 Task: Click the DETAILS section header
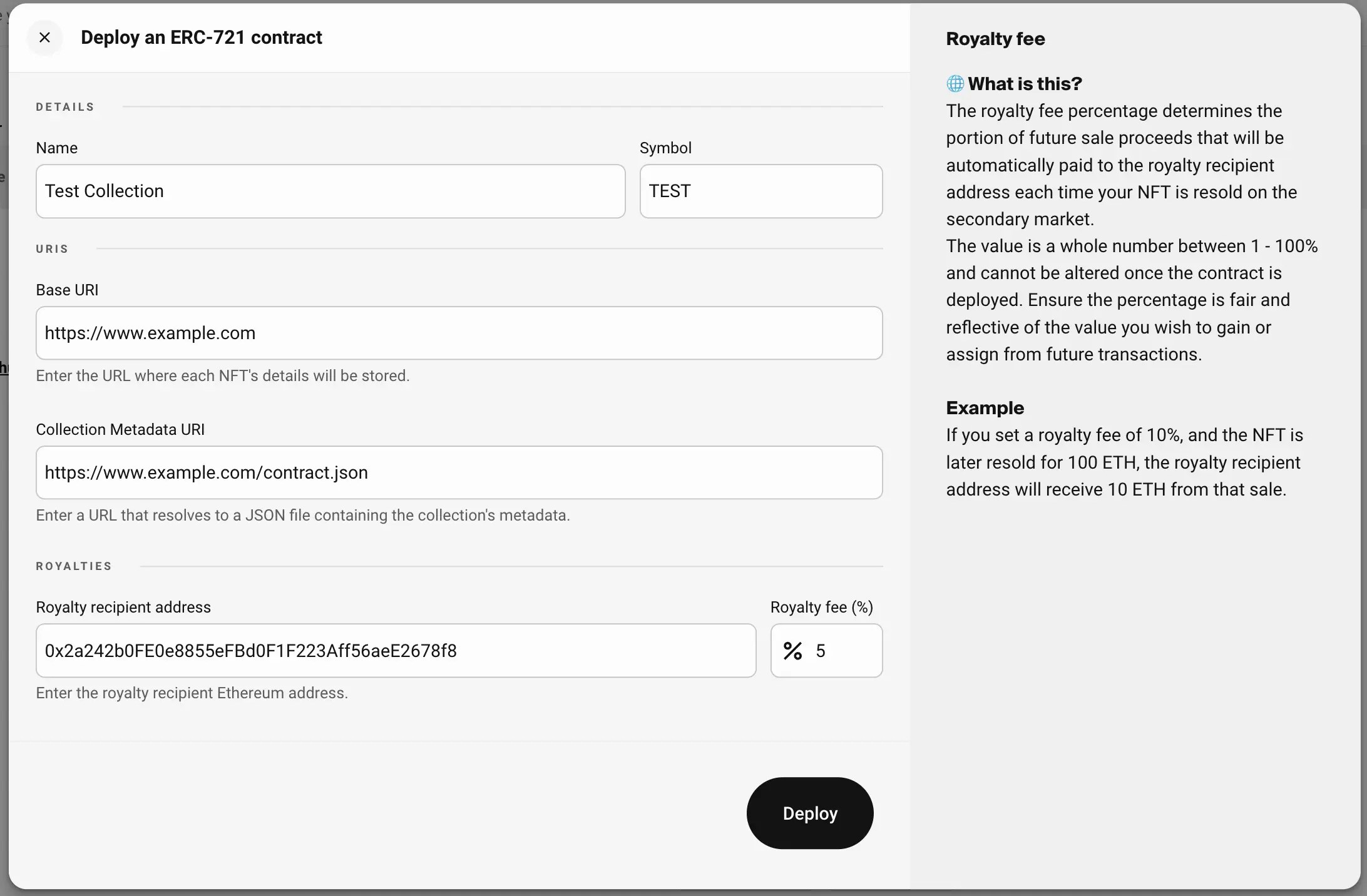tap(65, 106)
